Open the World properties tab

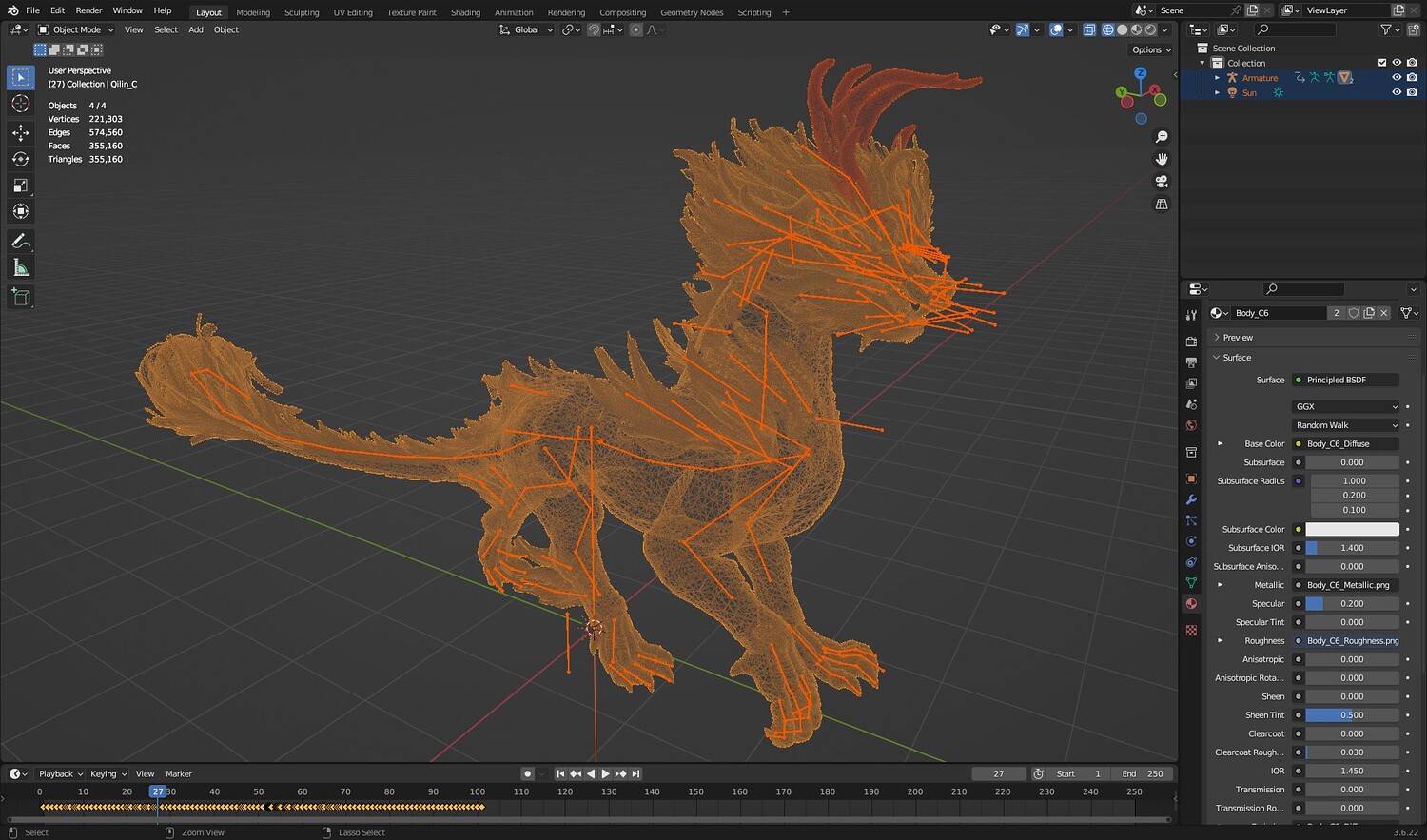pos(1191,425)
